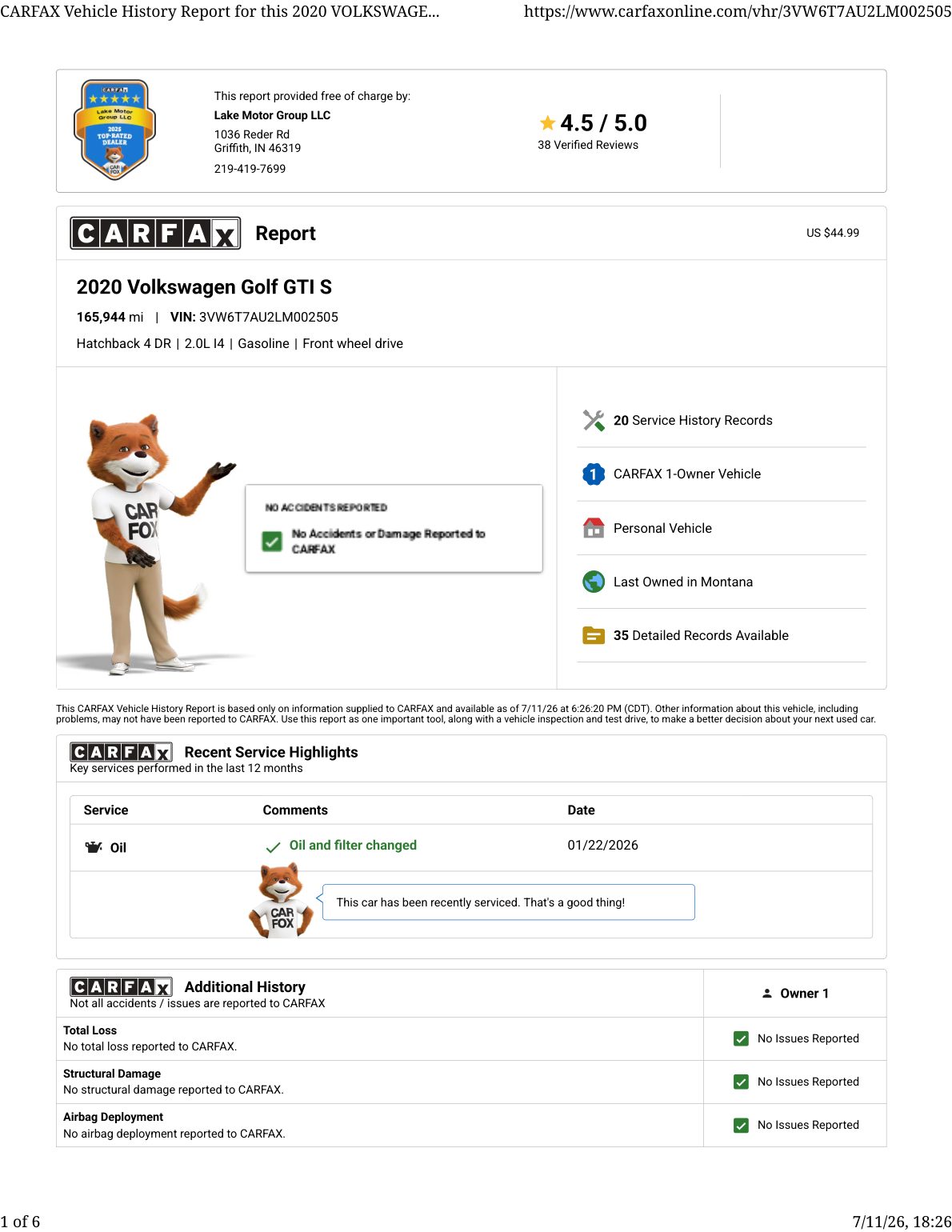Open 35 Detailed Records Available link
This screenshot has width=952, height=1232.
(701, 635)
